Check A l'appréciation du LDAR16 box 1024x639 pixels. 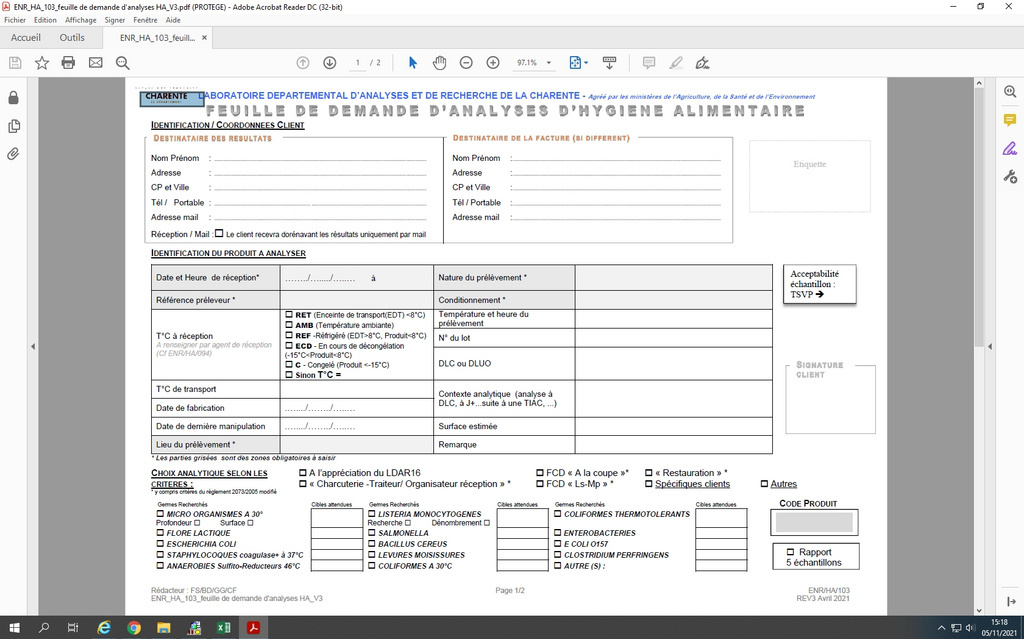302,472
